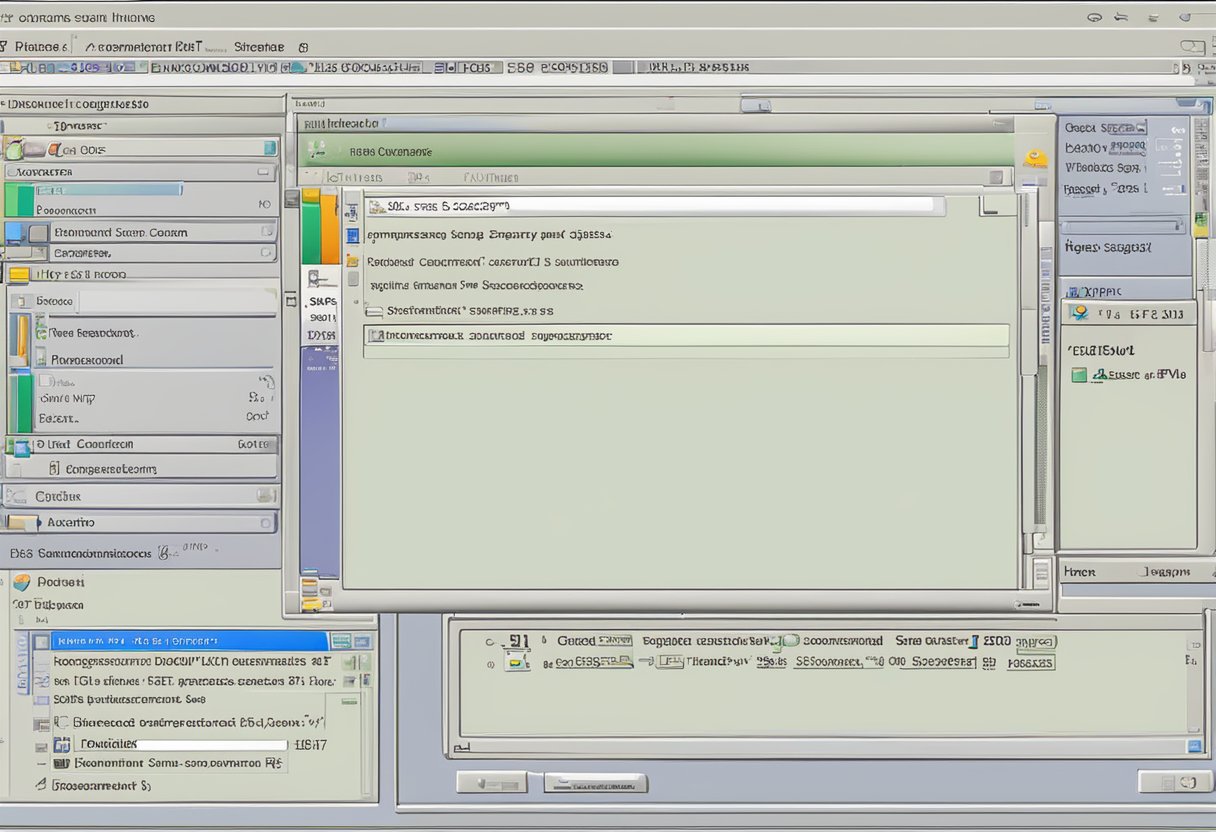Click the yellow folder icon beside 'Hoy' row
Viewport: 1216px width, 832px height.
[18, 274]
